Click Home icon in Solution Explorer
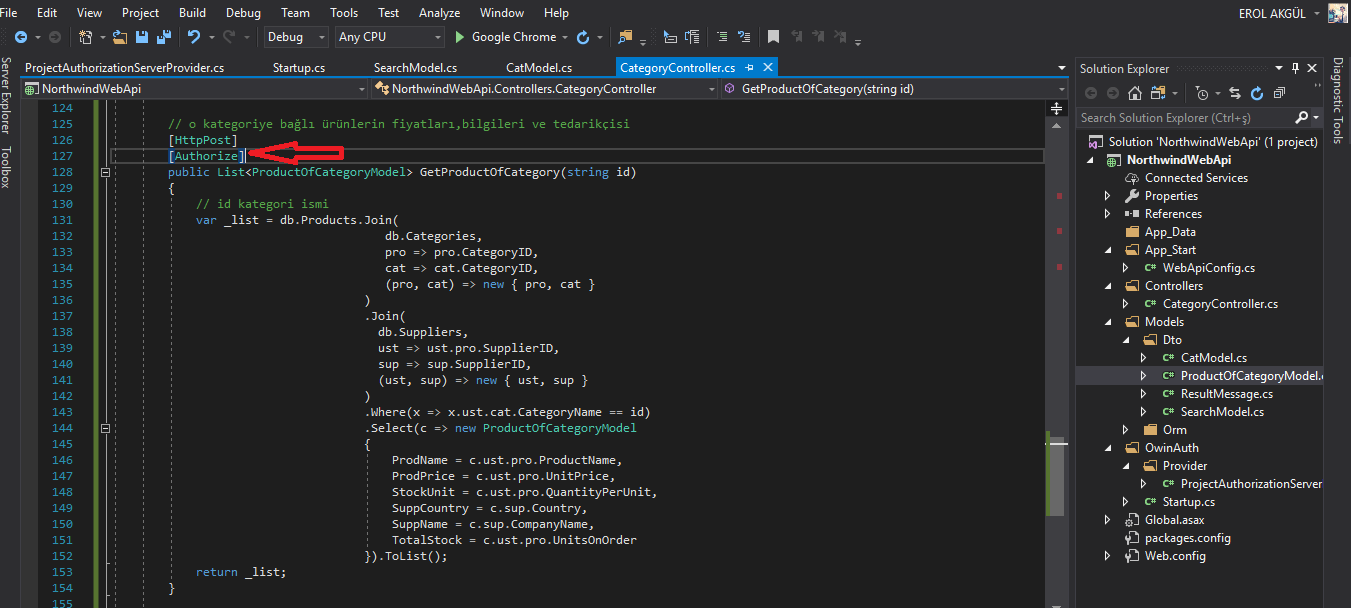 pos(1135,93)
